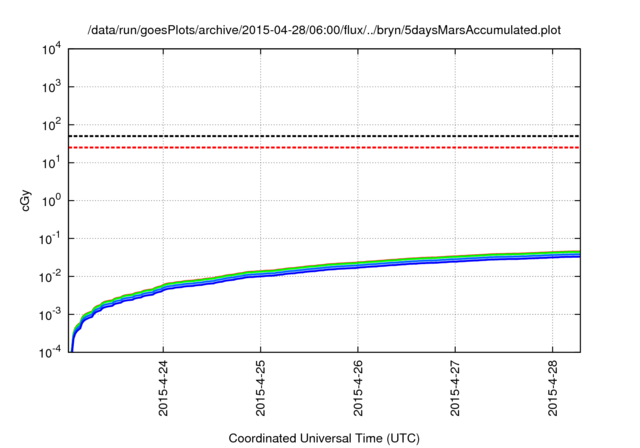Click the 2015-4-24 date tick label
The image size is (640, 448).
pyautogui.click(x=163, y=388)
